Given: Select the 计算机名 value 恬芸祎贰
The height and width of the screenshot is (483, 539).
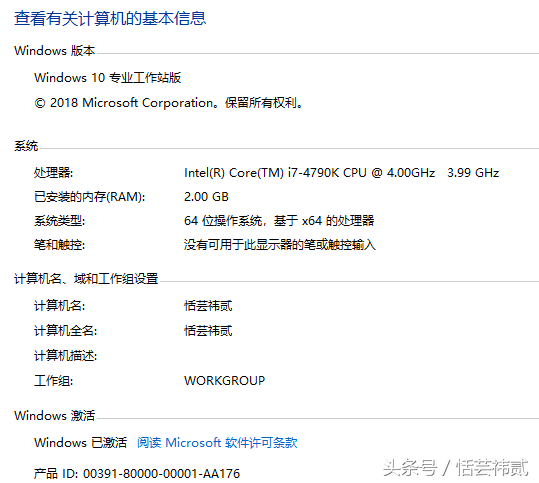Looking at the screenshot, I should point(208,306).
